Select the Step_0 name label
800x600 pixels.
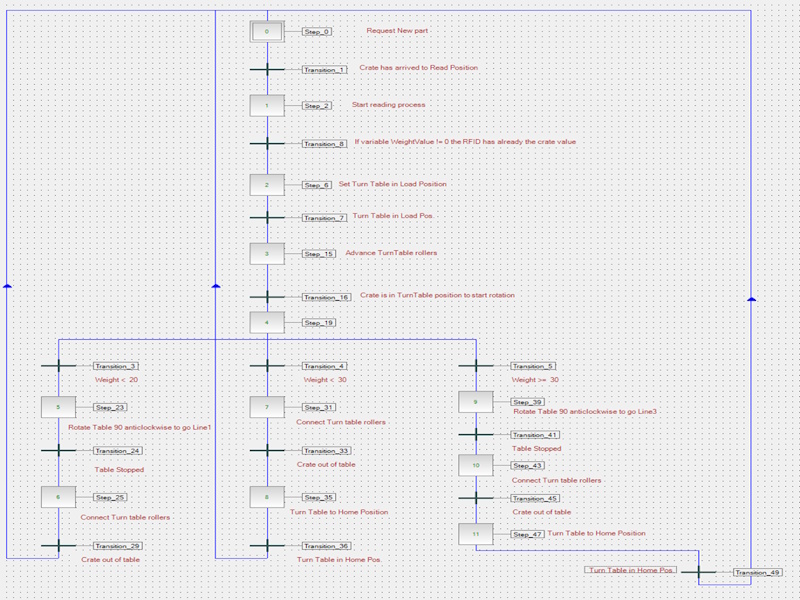pyautogui.click(x=317, y=32)
